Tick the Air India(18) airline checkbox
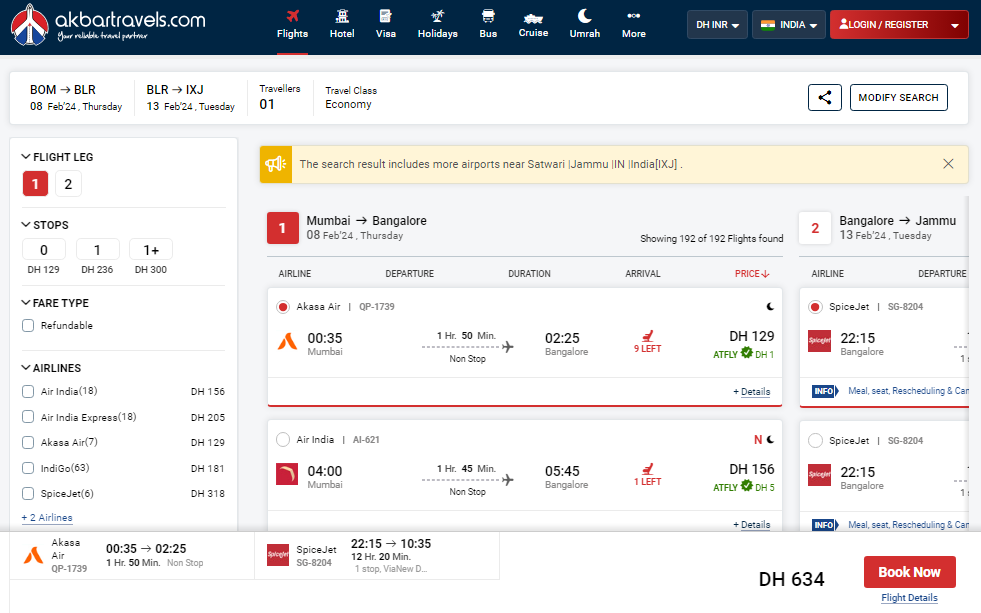Viewport: 981px width, 613px height. pyautogui.click(x=28, y=392)
